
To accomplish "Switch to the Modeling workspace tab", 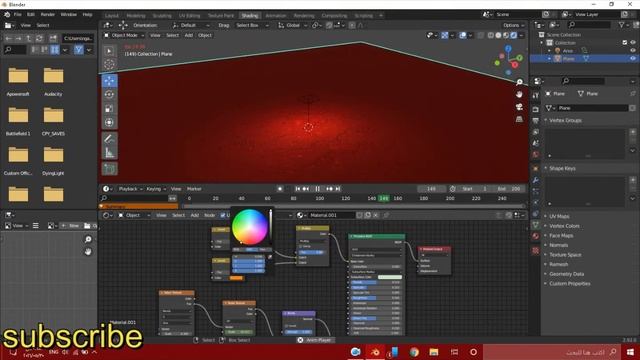I will point(136,16).
